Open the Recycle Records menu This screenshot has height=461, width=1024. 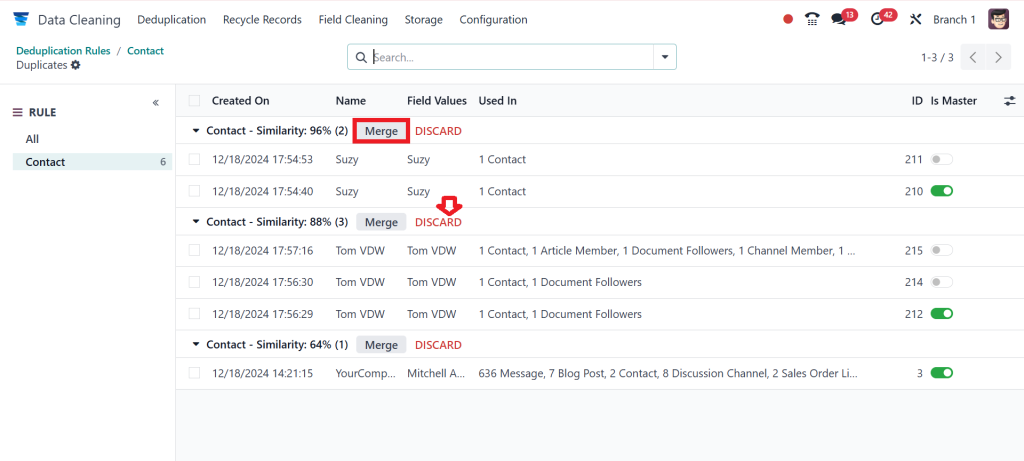(263, 20)
